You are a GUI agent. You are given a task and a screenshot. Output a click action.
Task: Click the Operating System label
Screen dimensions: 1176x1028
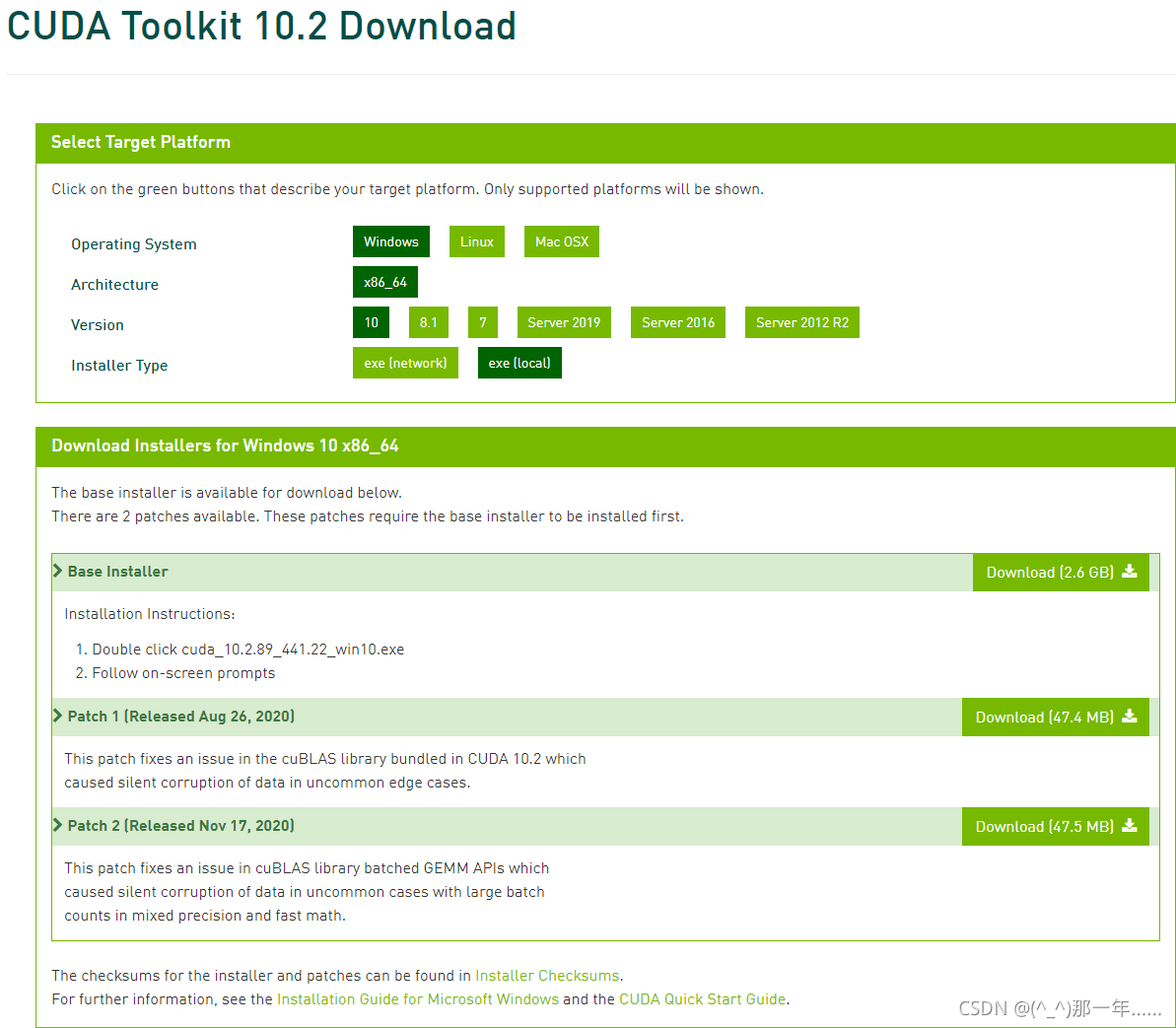(133, 244)
